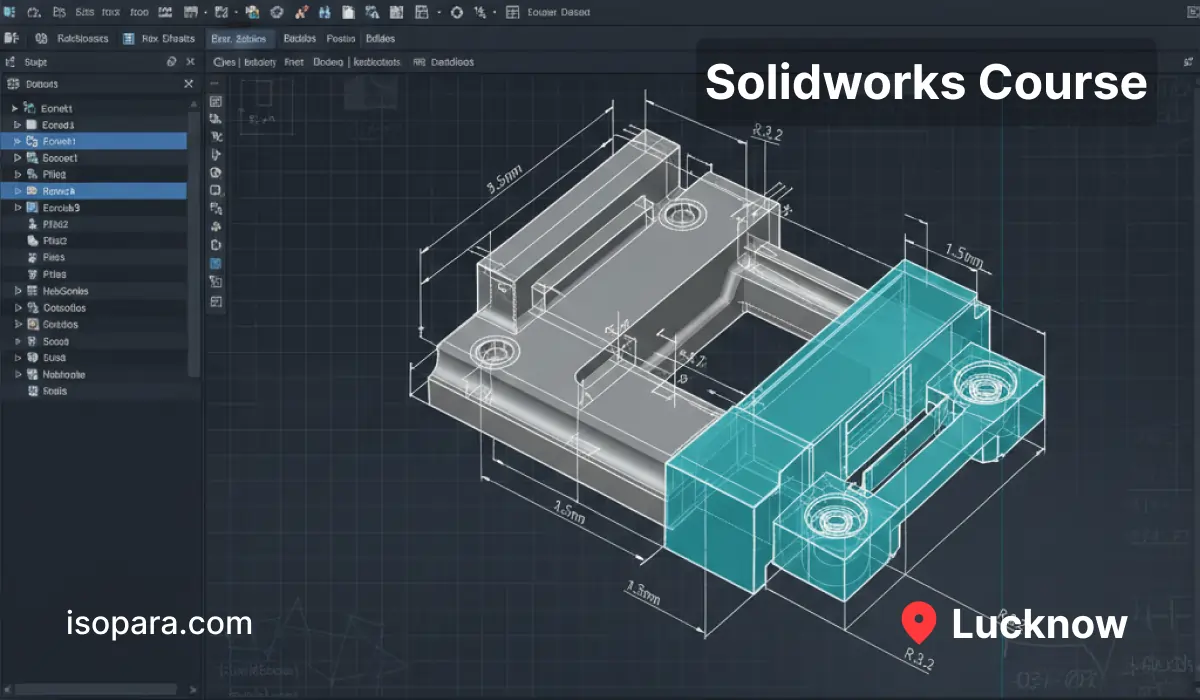This screenshot has width=1200, height=700.
Task: Expand the Nobhoote tree node arrow
Action: click(17, 375)
